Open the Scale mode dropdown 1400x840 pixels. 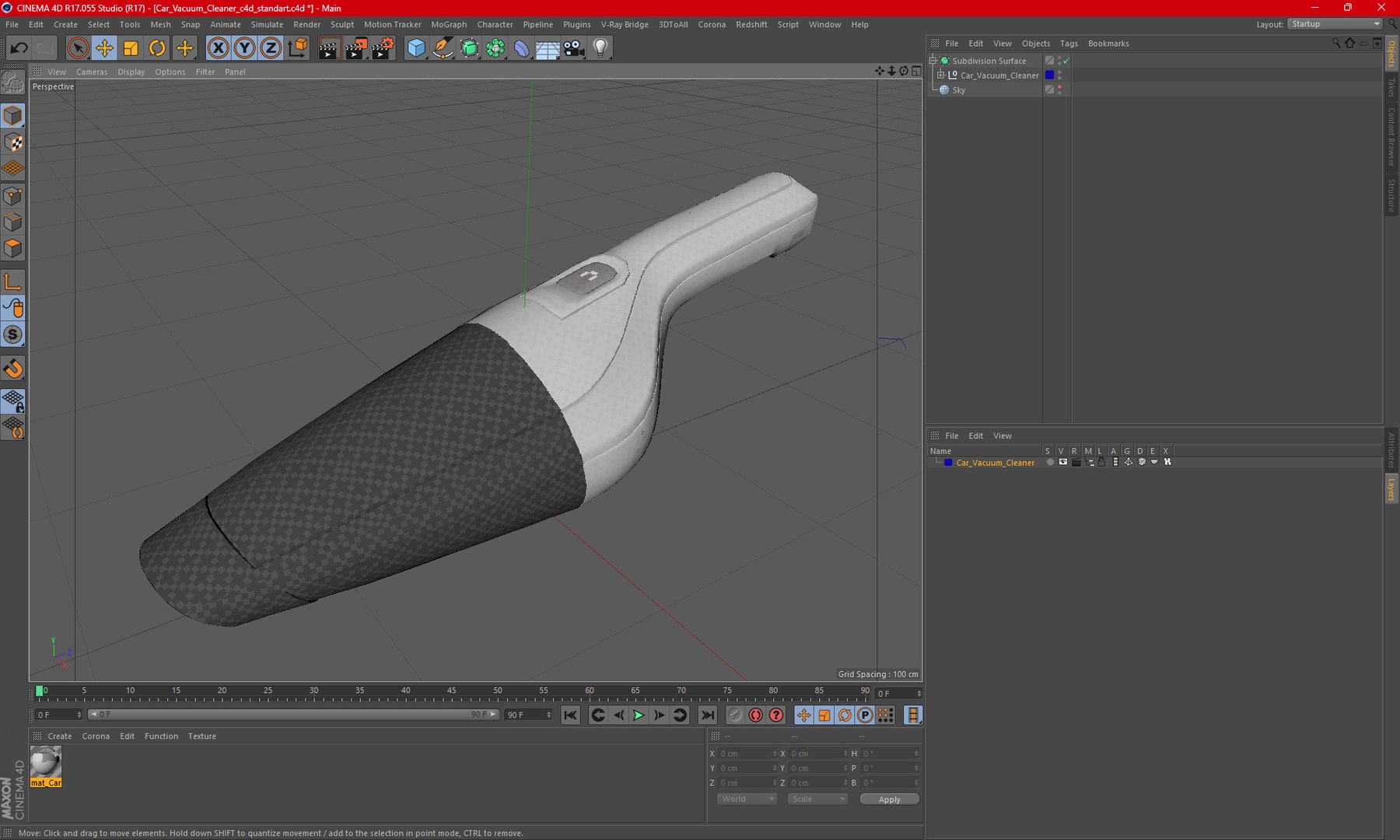(x=817, y=799)
